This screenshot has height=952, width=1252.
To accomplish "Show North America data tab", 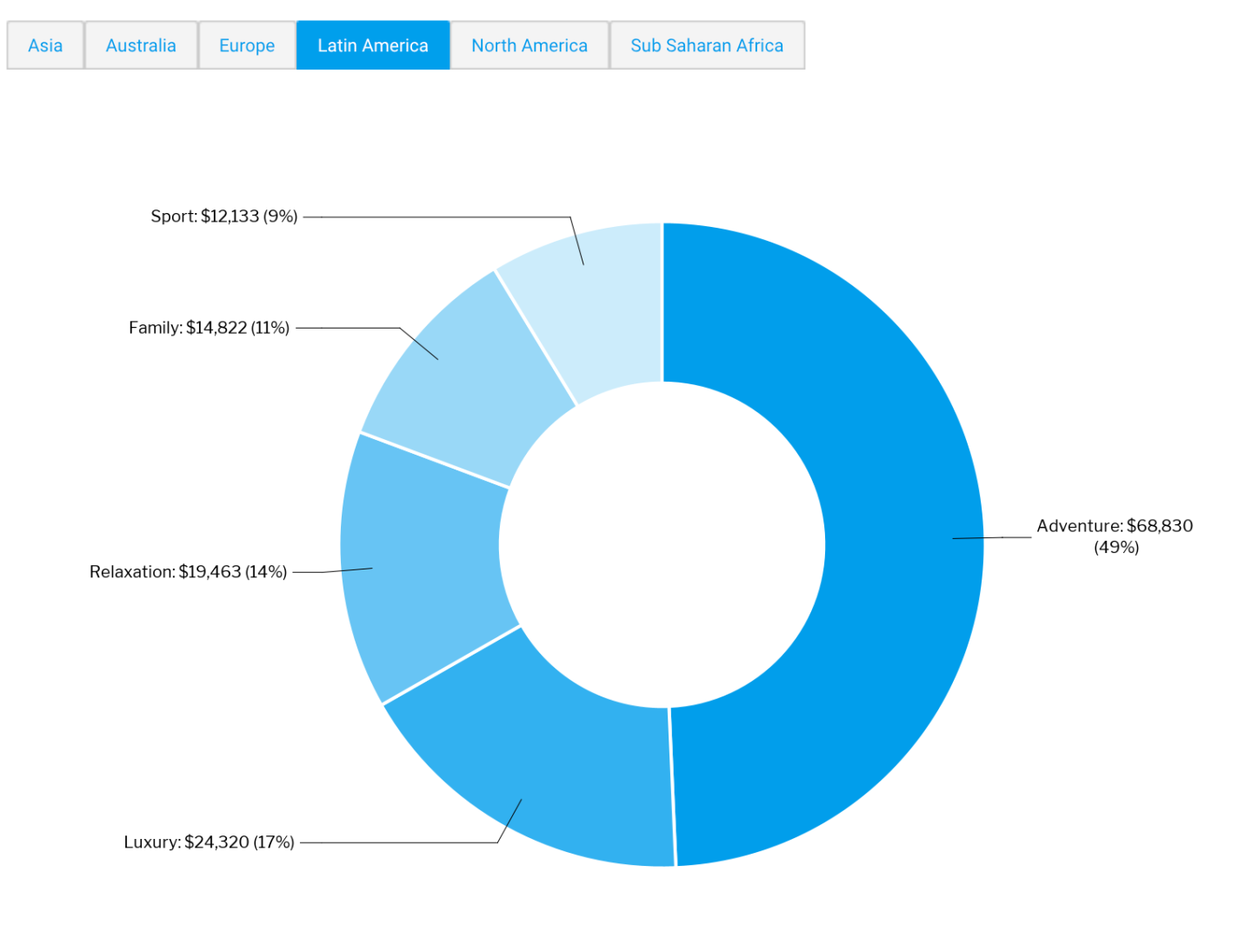I will (529, 45).
